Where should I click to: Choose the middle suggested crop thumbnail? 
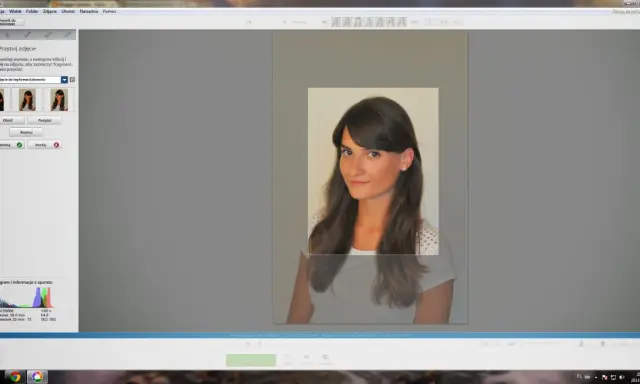tap(27, 100)
